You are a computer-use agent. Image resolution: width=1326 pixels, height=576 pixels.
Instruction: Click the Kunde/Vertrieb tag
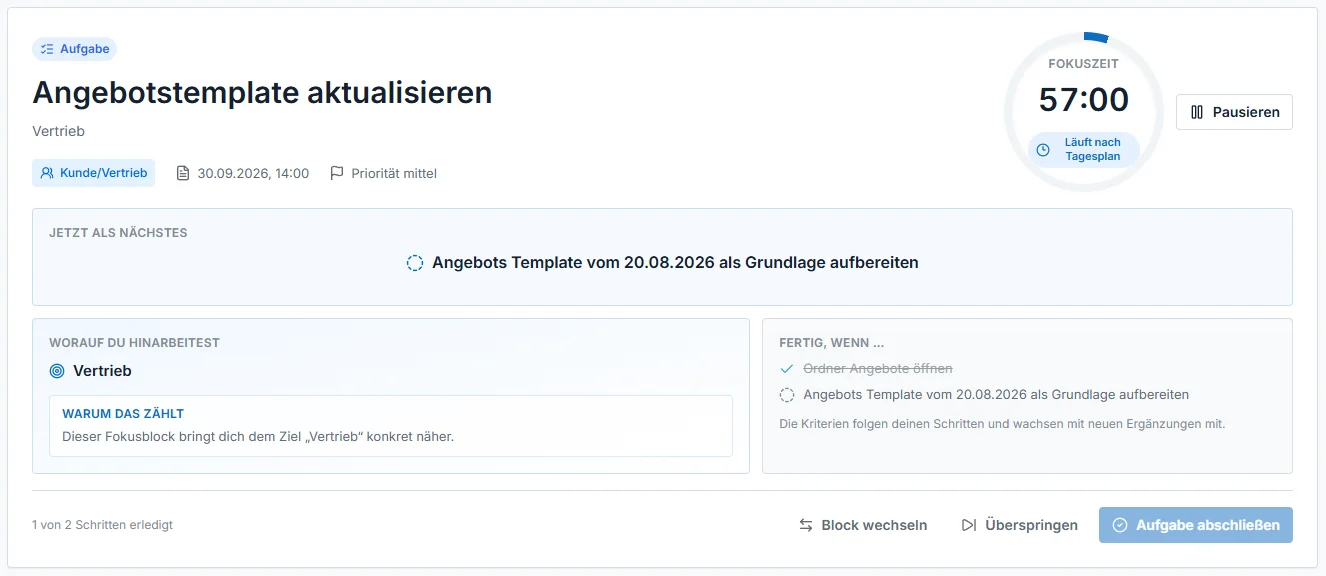(x=94, y=173)
